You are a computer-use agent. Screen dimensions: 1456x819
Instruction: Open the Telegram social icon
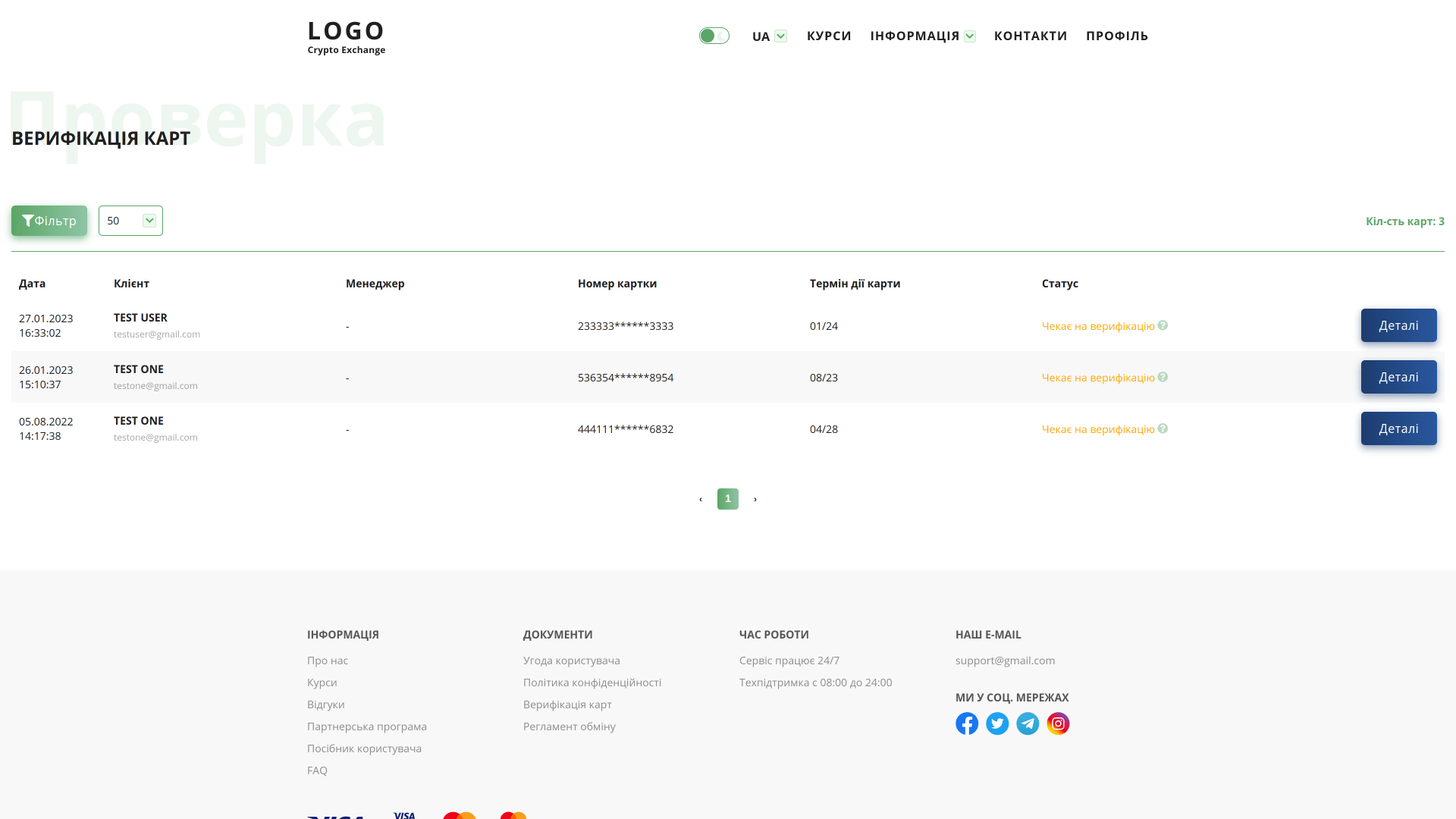pos(1028,723)
